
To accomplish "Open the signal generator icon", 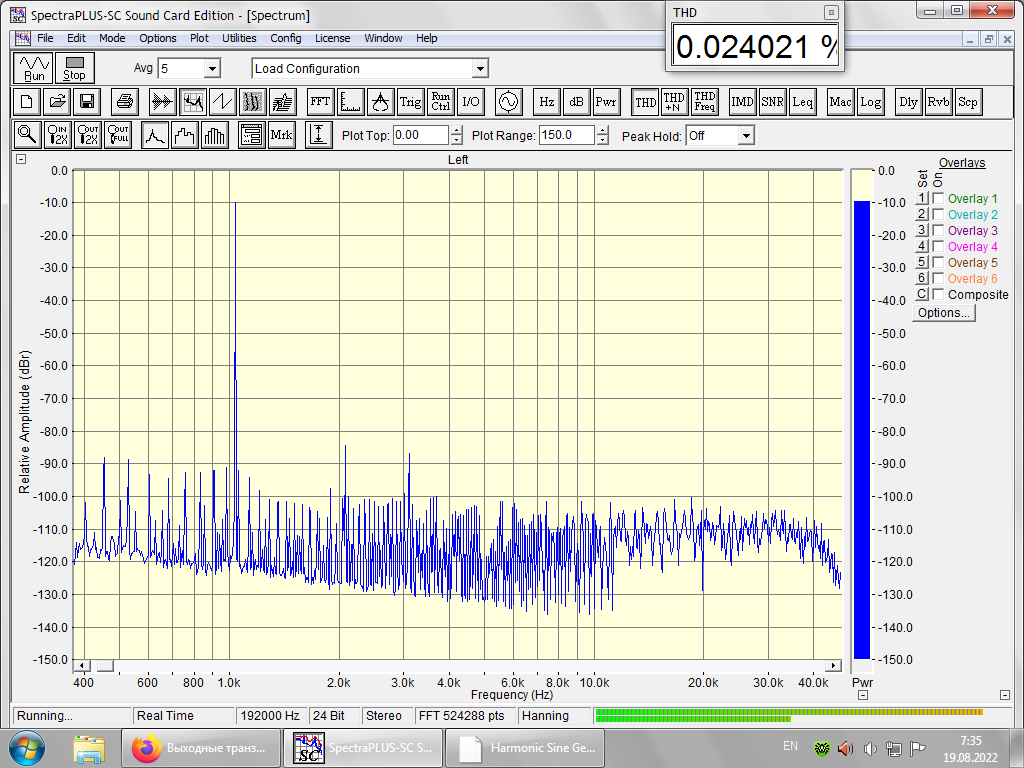I will (508, 102).
